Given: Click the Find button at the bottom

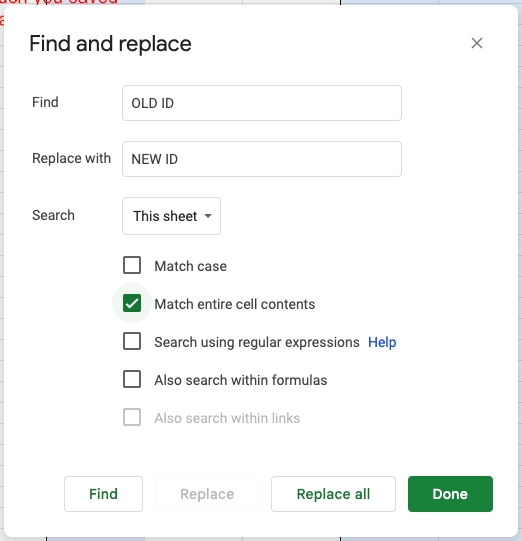Looking at the screenshot, I should pos(104,494).
